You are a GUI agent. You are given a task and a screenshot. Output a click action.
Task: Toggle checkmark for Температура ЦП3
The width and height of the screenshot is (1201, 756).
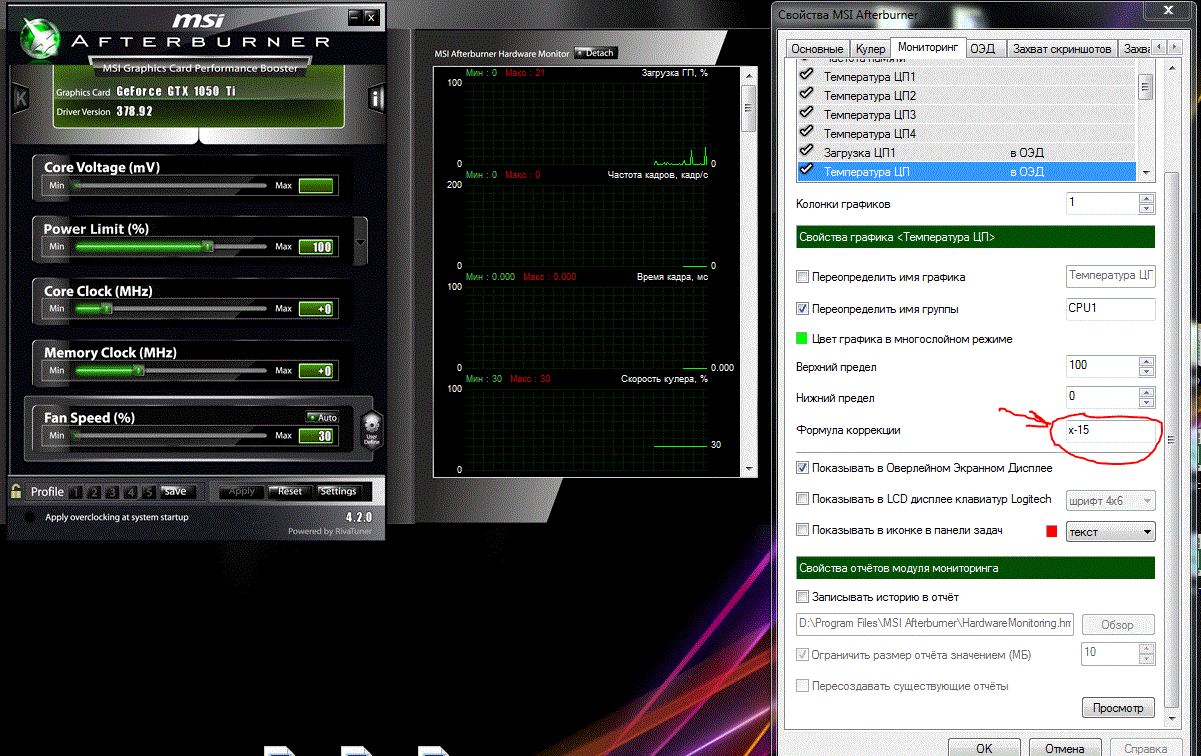pos(806,114)
